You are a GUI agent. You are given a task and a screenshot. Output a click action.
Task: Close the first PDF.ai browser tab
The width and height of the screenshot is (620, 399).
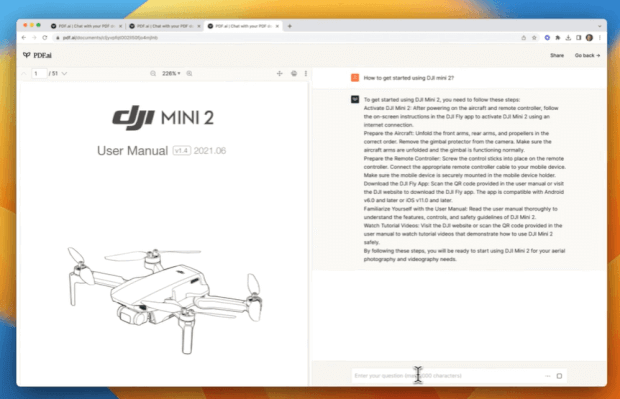121,26
